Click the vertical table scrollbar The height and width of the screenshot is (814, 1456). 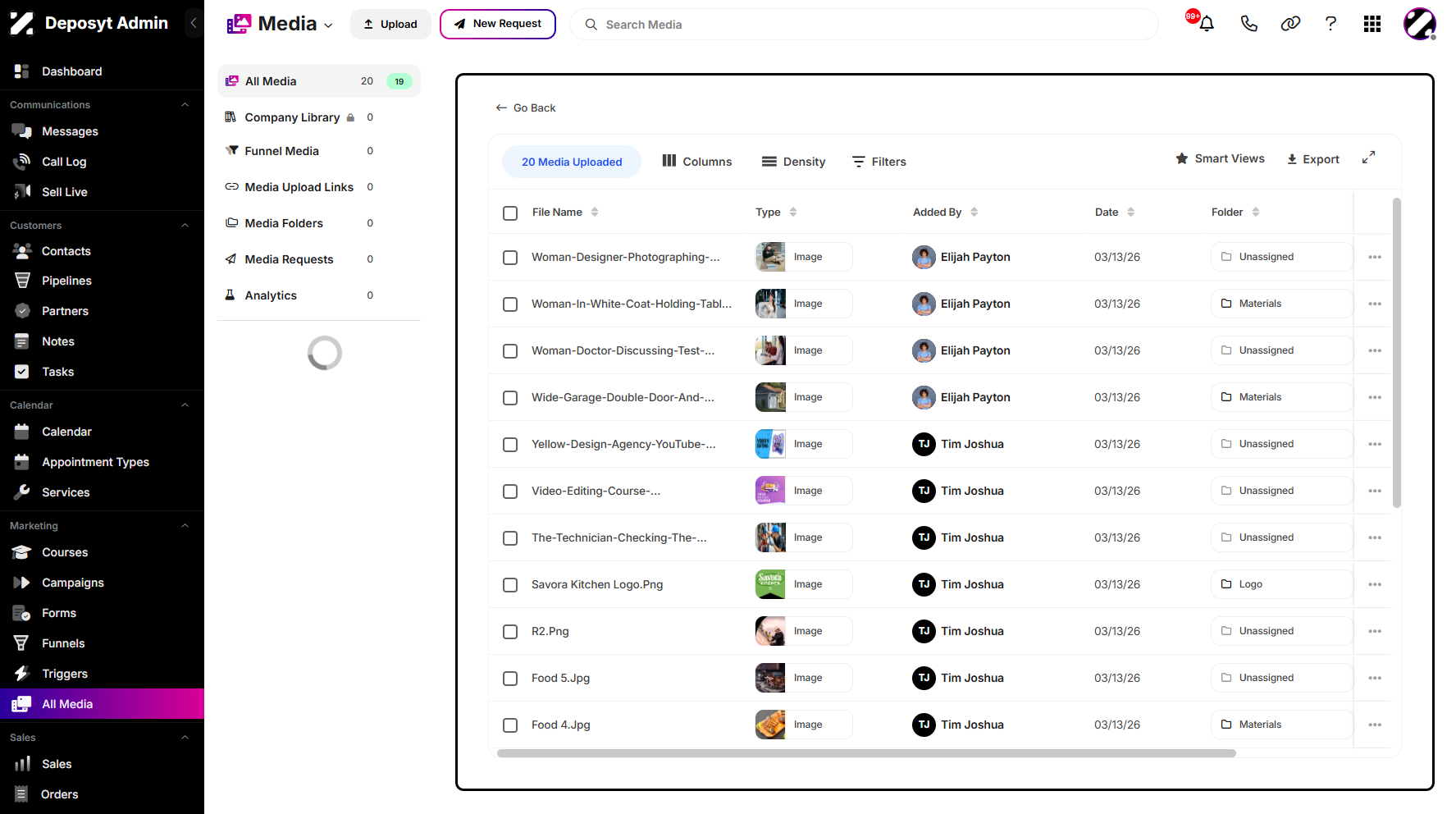pyautogui.click(x=1397, y=353)
